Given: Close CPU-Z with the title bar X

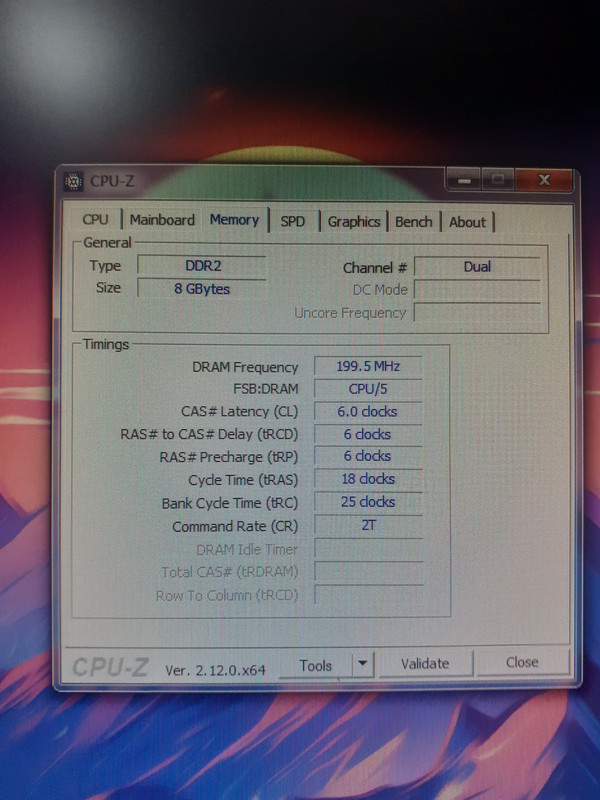Looking at the screenshot, I should click(x=544, y=180).
